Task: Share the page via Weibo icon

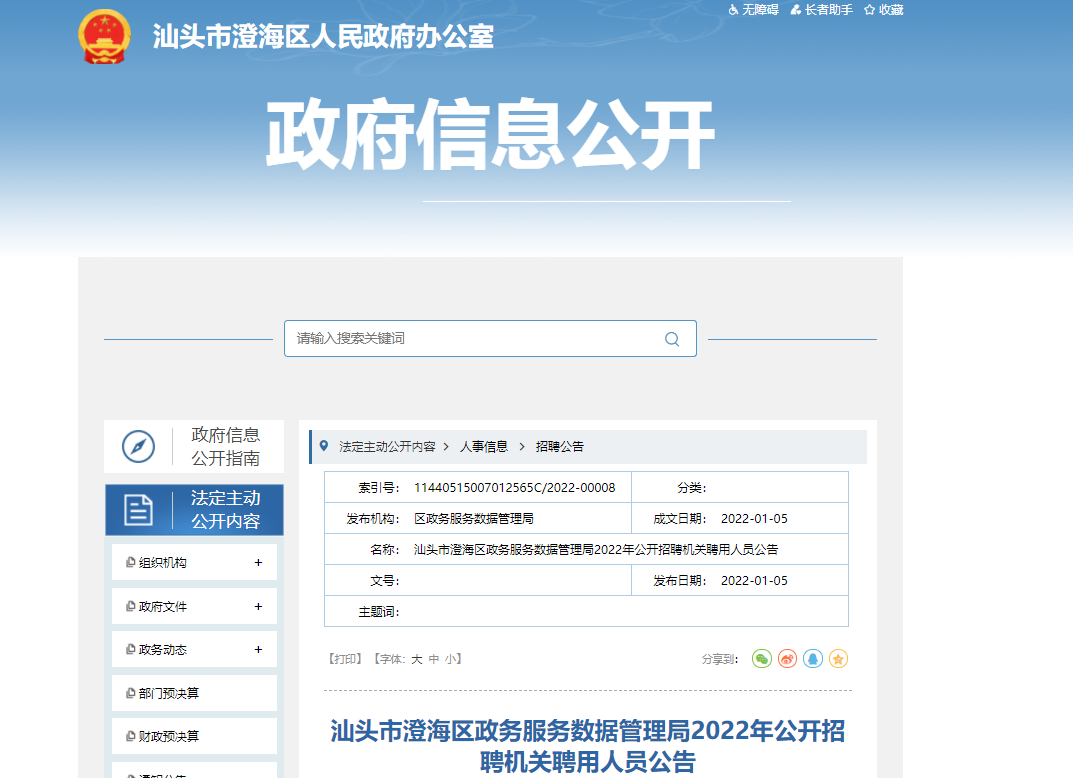Action: click(788, 659)
